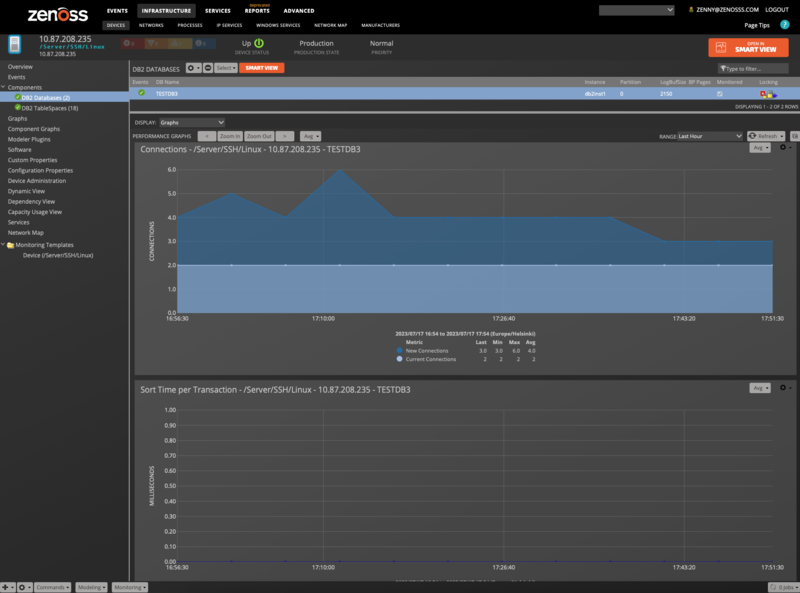The height and width of the screenshot is (593, 800).
Task: Switch to the Network Map sub-tab
Action: pyautogui.click(x=331, y=25)
